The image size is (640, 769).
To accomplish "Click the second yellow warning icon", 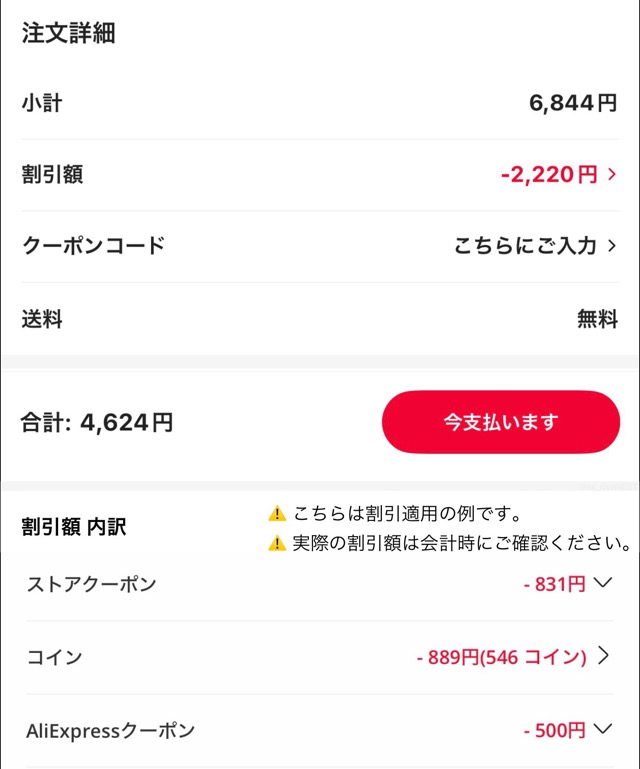I will 277,544.
